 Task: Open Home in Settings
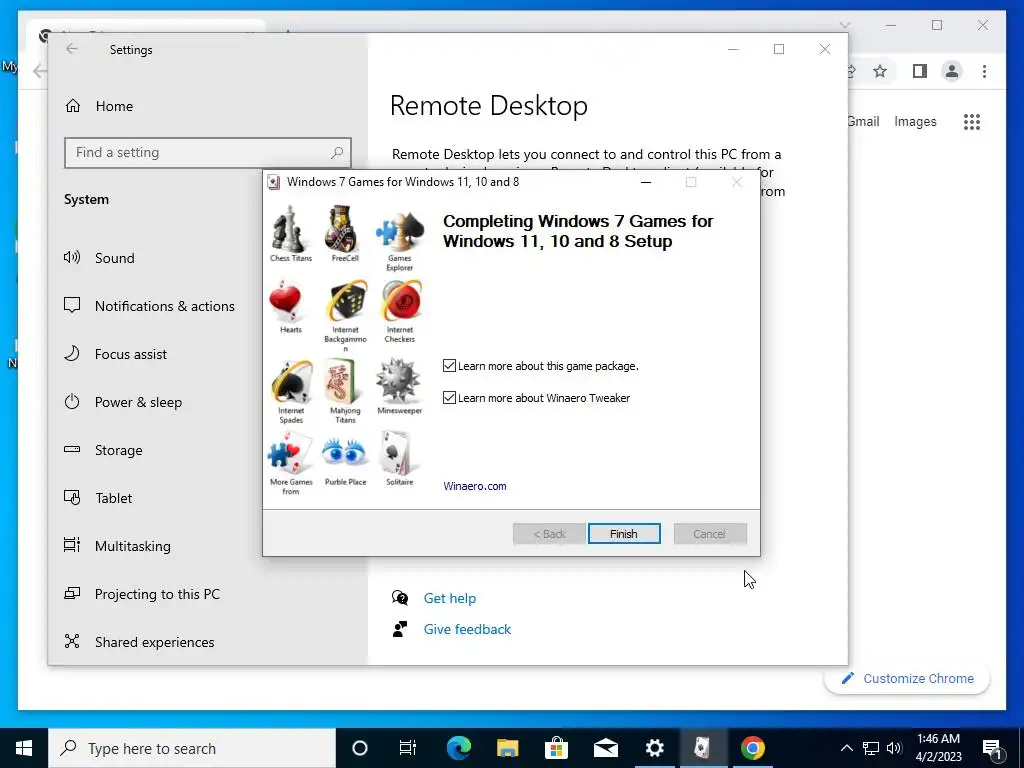click(99, 106)
